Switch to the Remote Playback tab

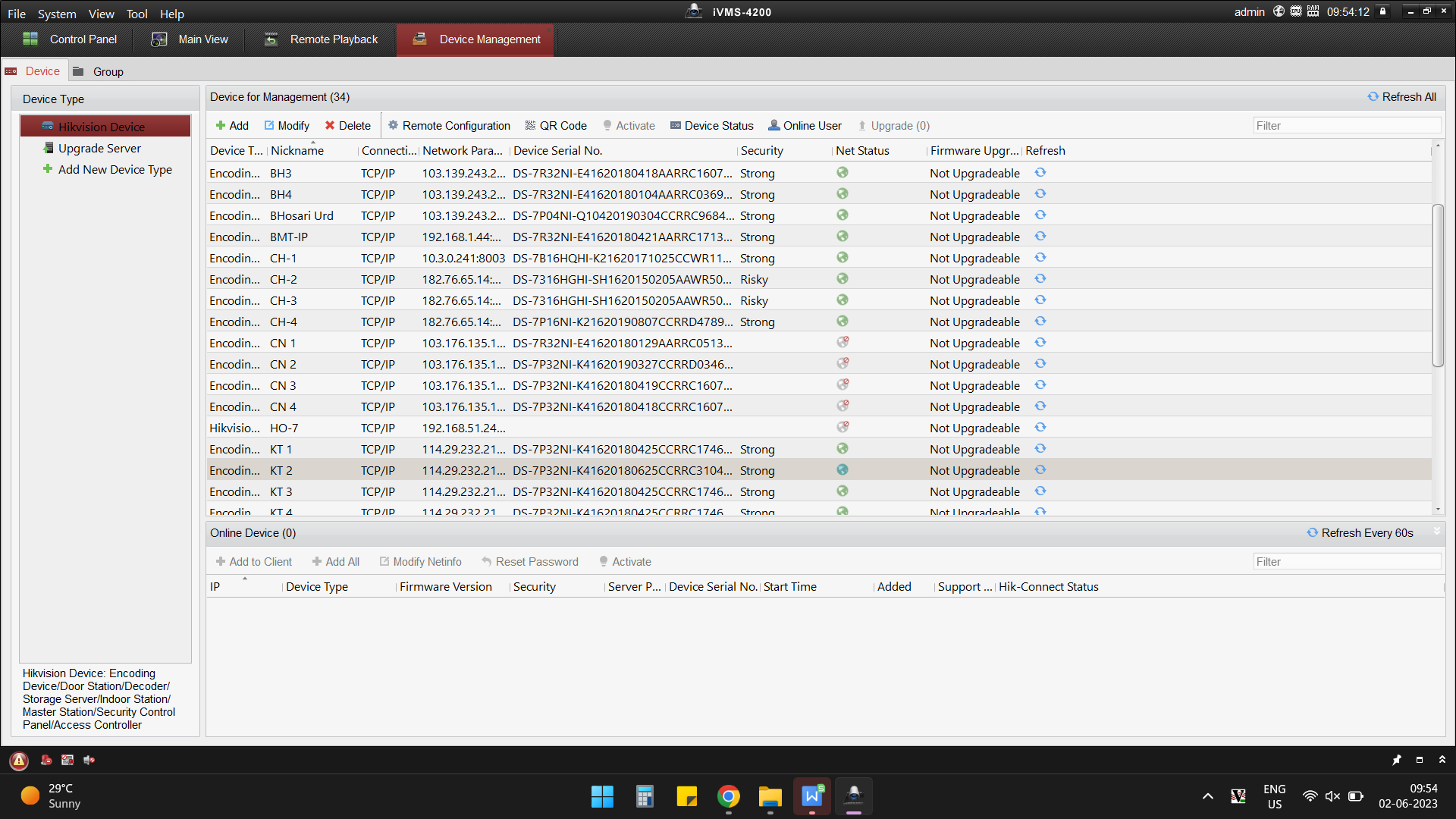click(320, 39)
